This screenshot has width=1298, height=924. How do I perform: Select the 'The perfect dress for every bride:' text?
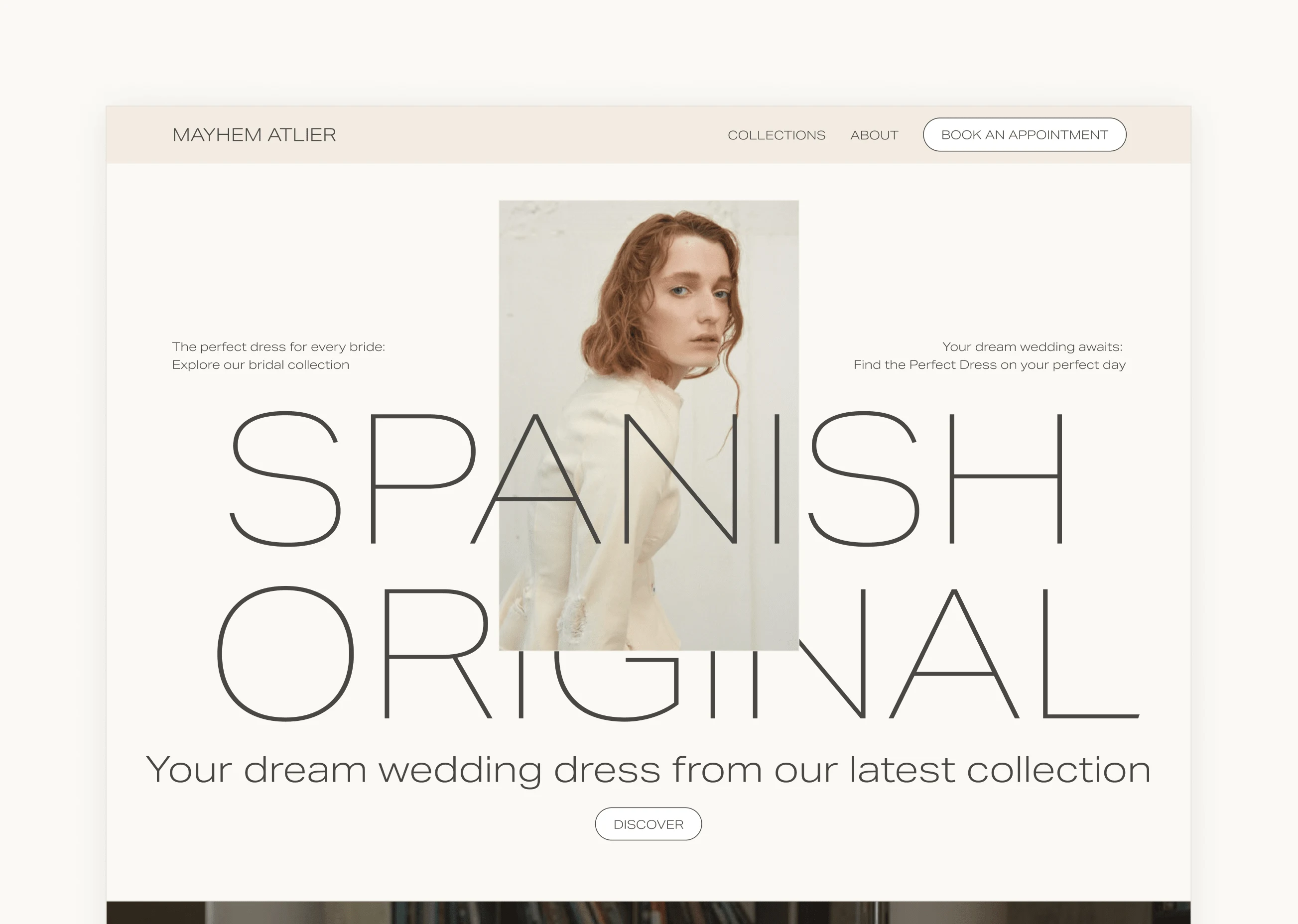tap(278, 346)
